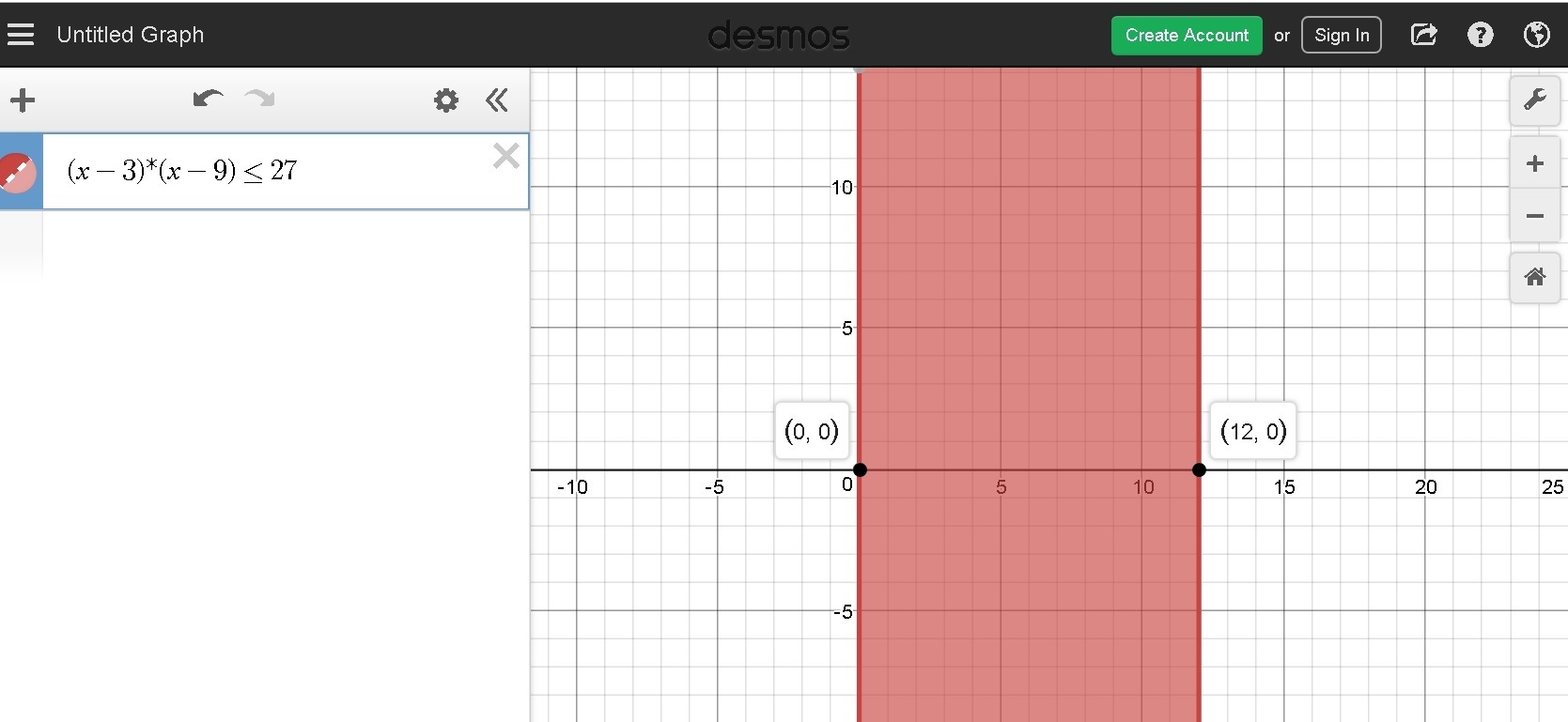Image resolution: width=1568 pixels, height=722 pixels.
Task: Zoom in on the graph
Action: (x=1534, y=163)
